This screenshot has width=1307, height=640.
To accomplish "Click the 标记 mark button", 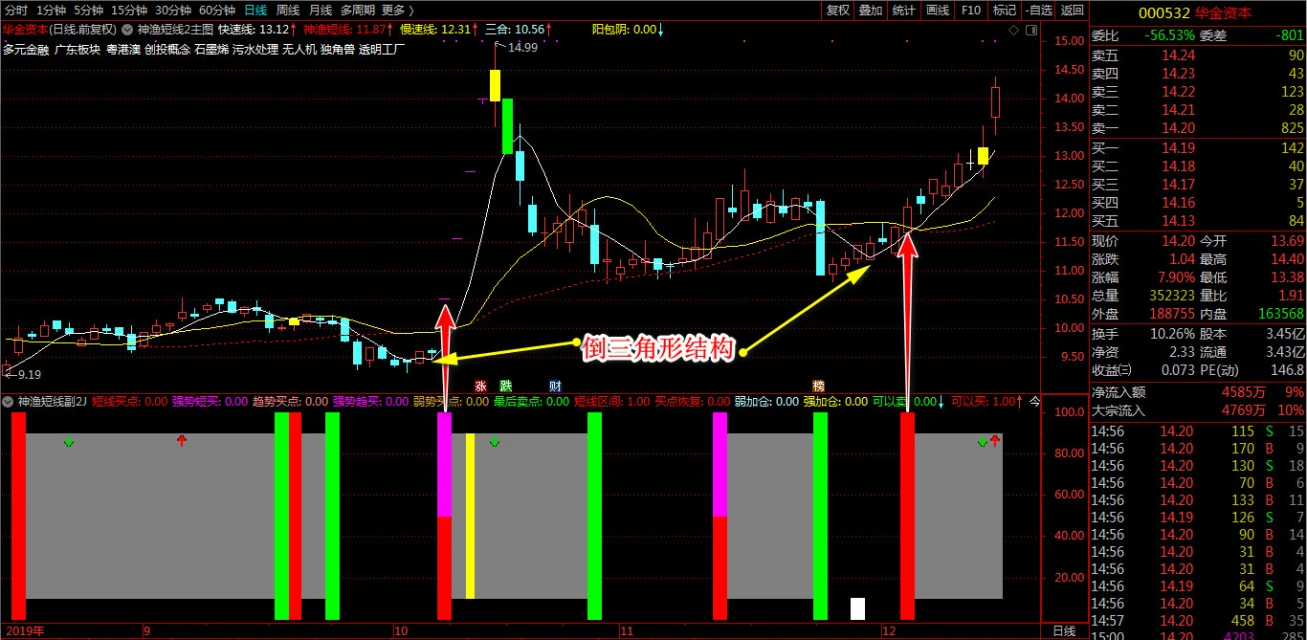I will (1004, 10).
